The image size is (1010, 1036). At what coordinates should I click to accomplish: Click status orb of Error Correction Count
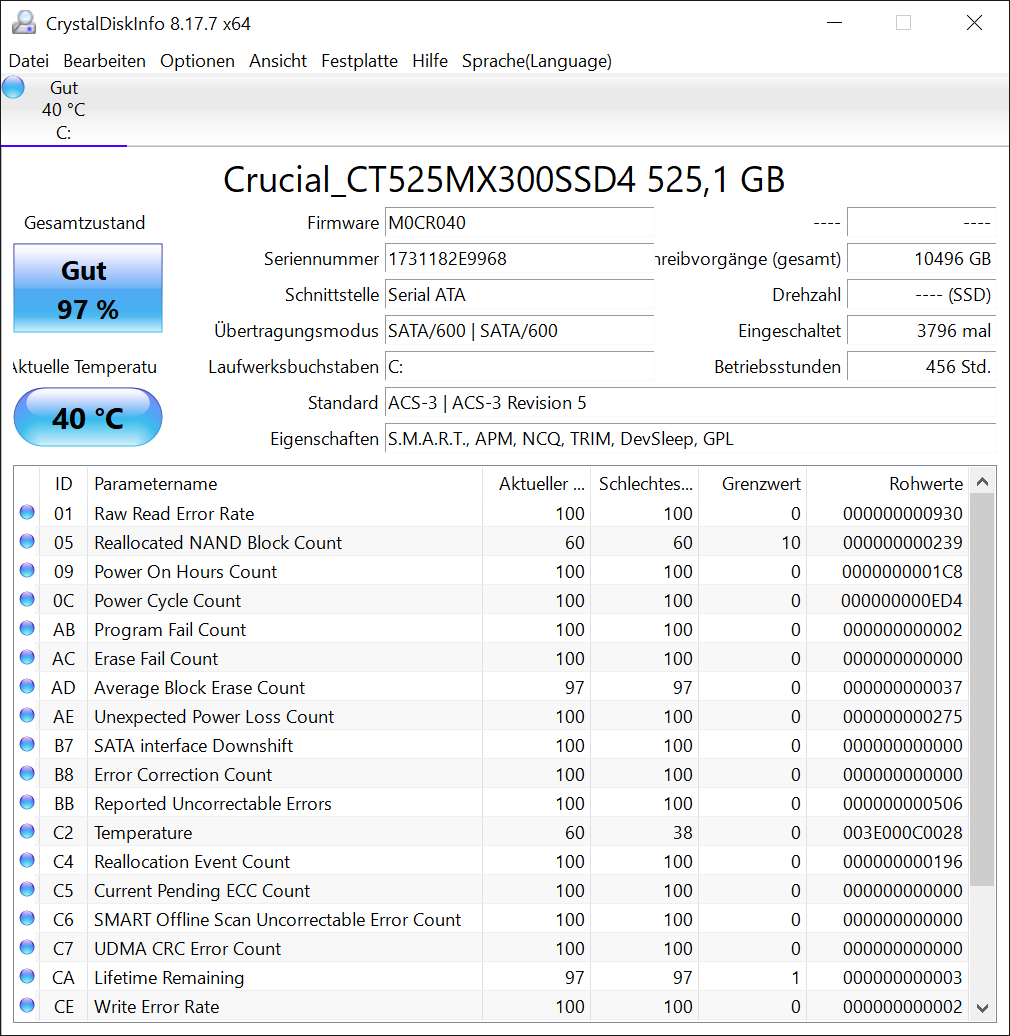coord(27,773)
